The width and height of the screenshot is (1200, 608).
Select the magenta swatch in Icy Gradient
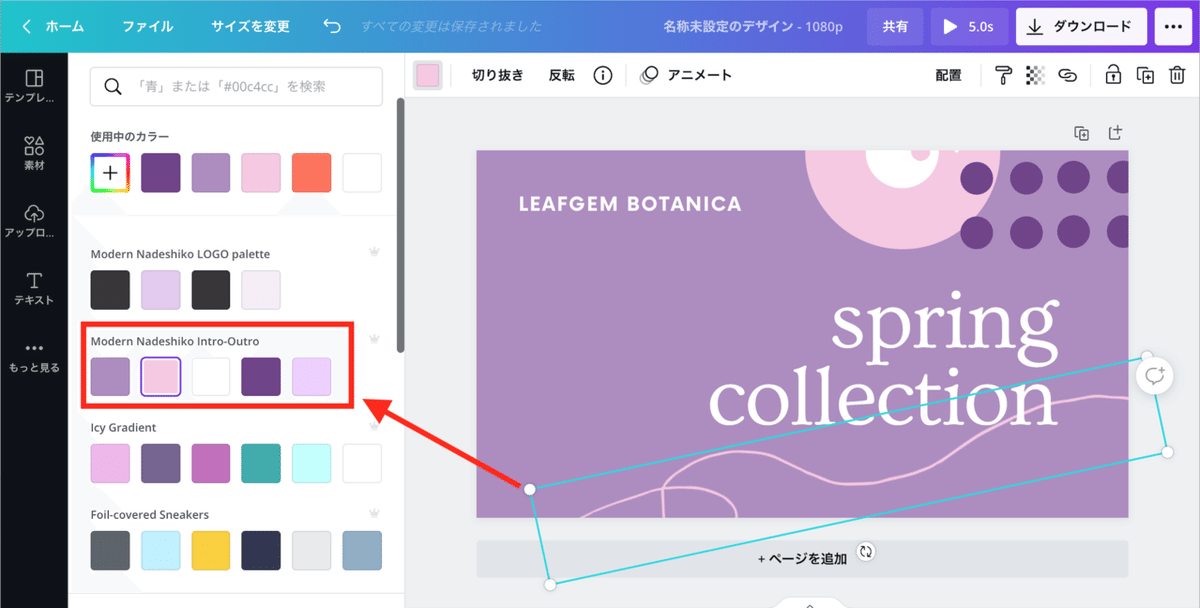[x=211, y=463]
